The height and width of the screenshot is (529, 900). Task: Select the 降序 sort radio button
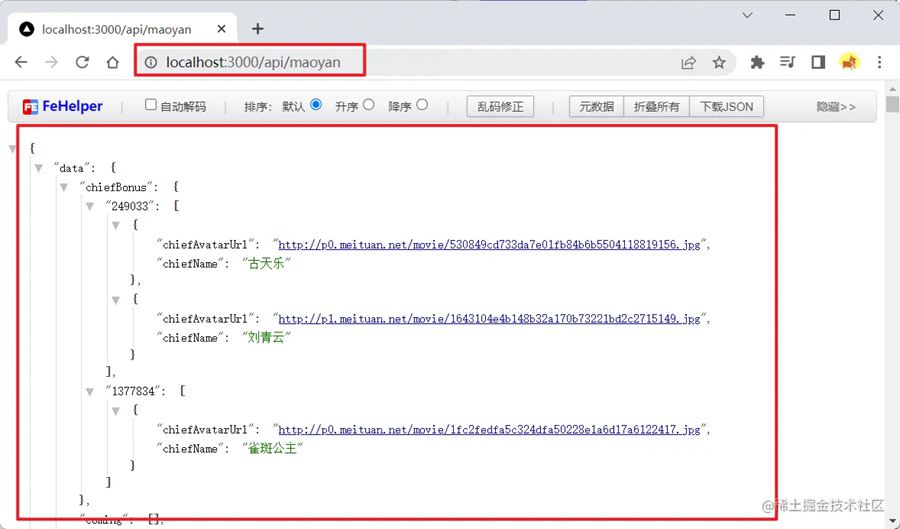pyautogui.click(x=422, y=104)
